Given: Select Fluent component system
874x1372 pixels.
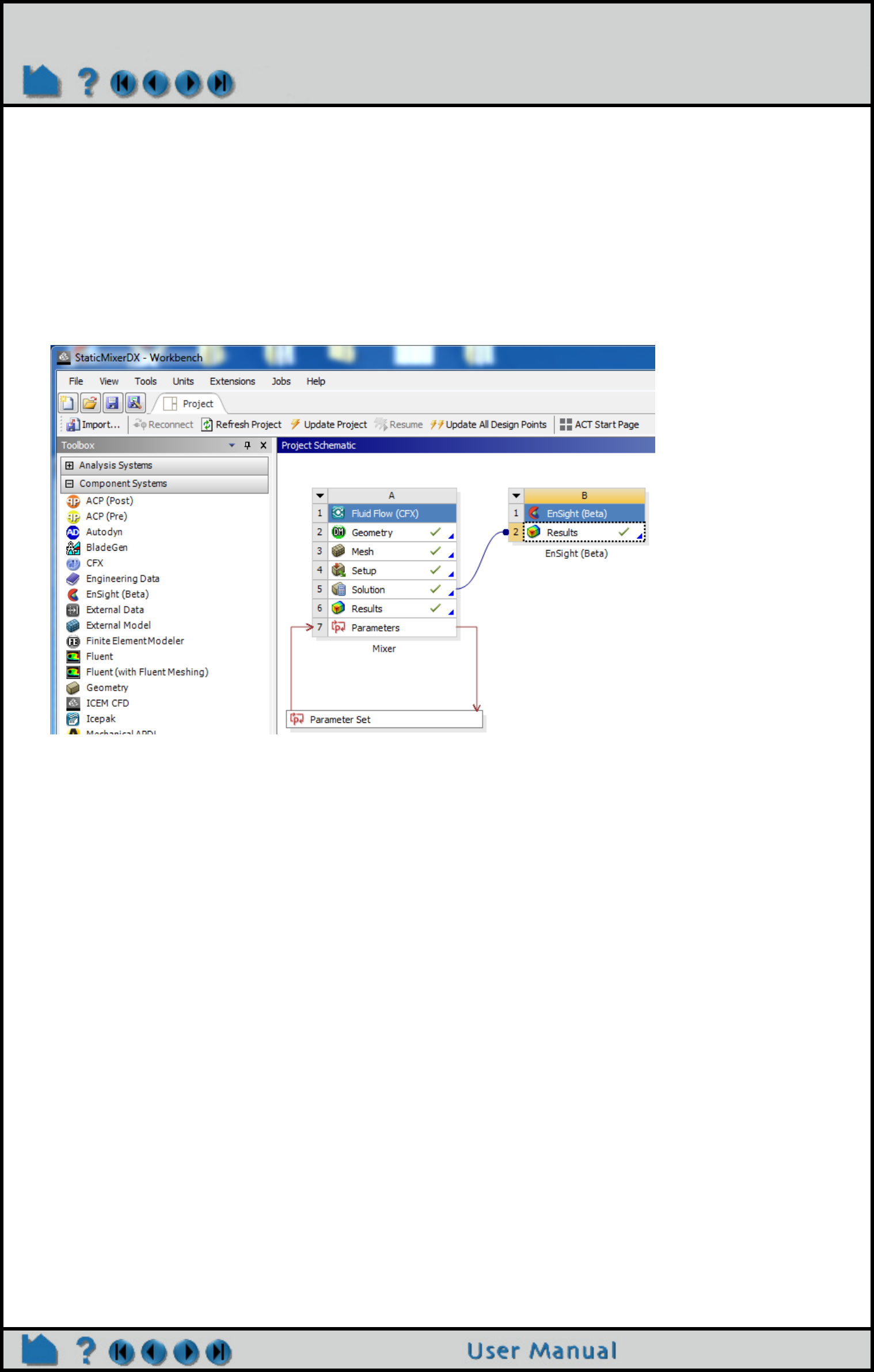Looking at the screenshot, I should [100, 656].
